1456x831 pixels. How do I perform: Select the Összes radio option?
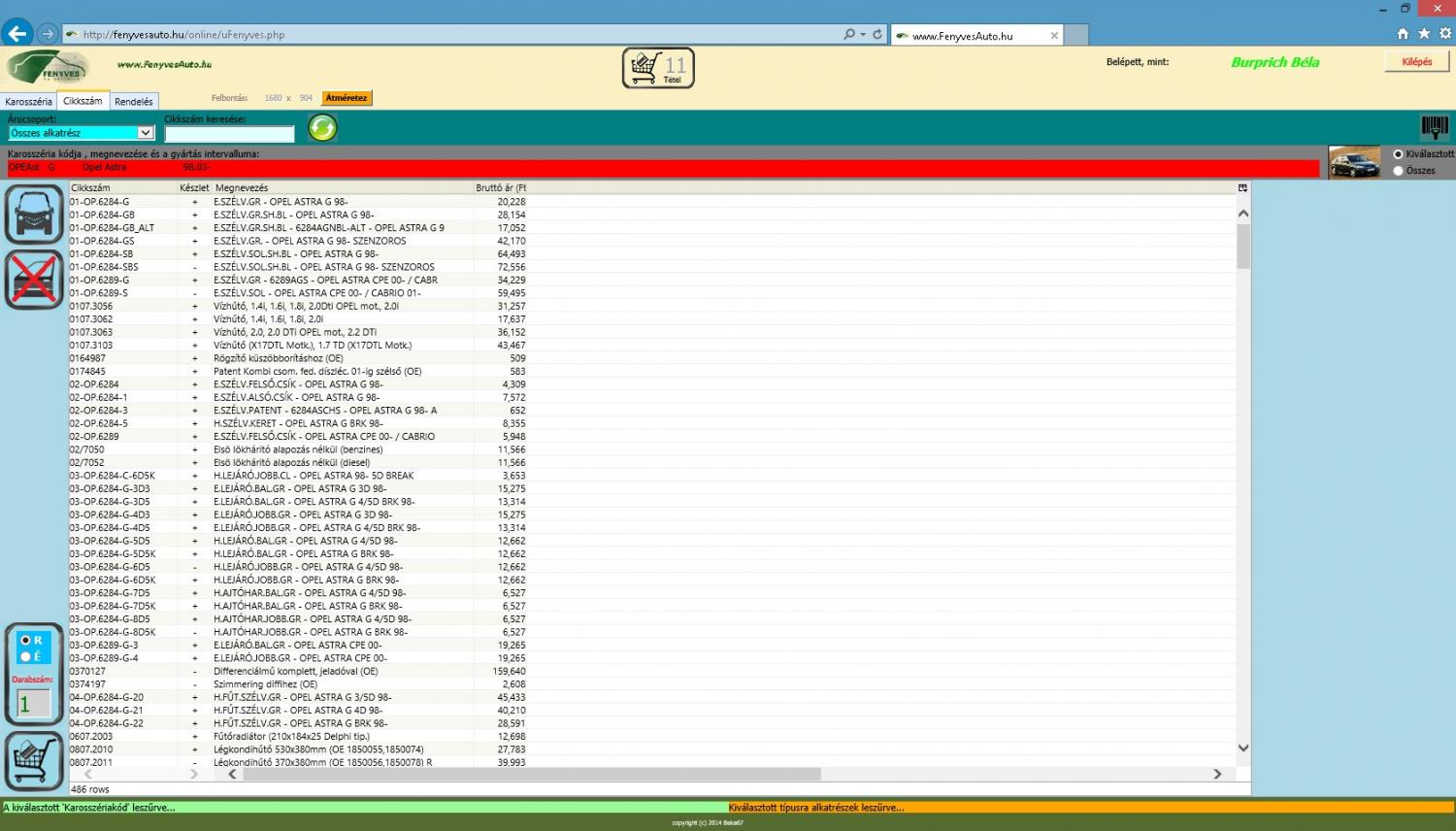(1399, 171)
